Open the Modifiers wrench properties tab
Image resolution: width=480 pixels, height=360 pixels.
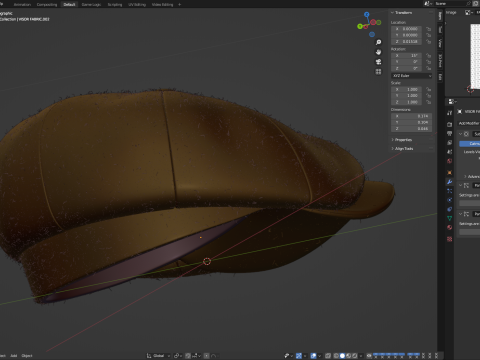[450, 182]
